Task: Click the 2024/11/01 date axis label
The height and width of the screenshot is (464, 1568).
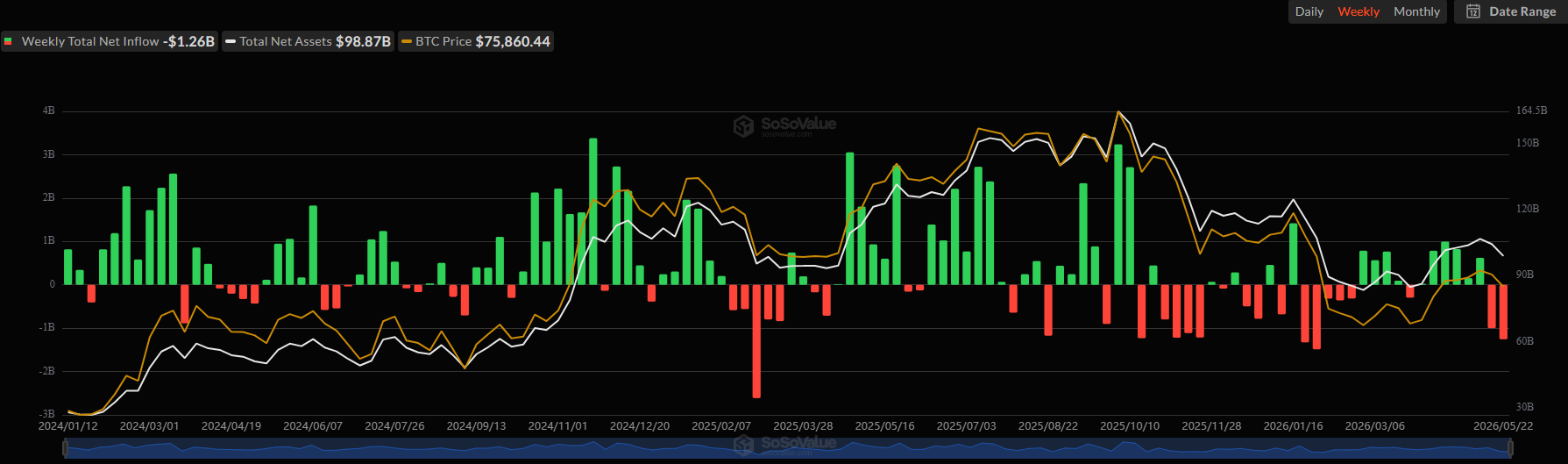Action: click(557, 425)
